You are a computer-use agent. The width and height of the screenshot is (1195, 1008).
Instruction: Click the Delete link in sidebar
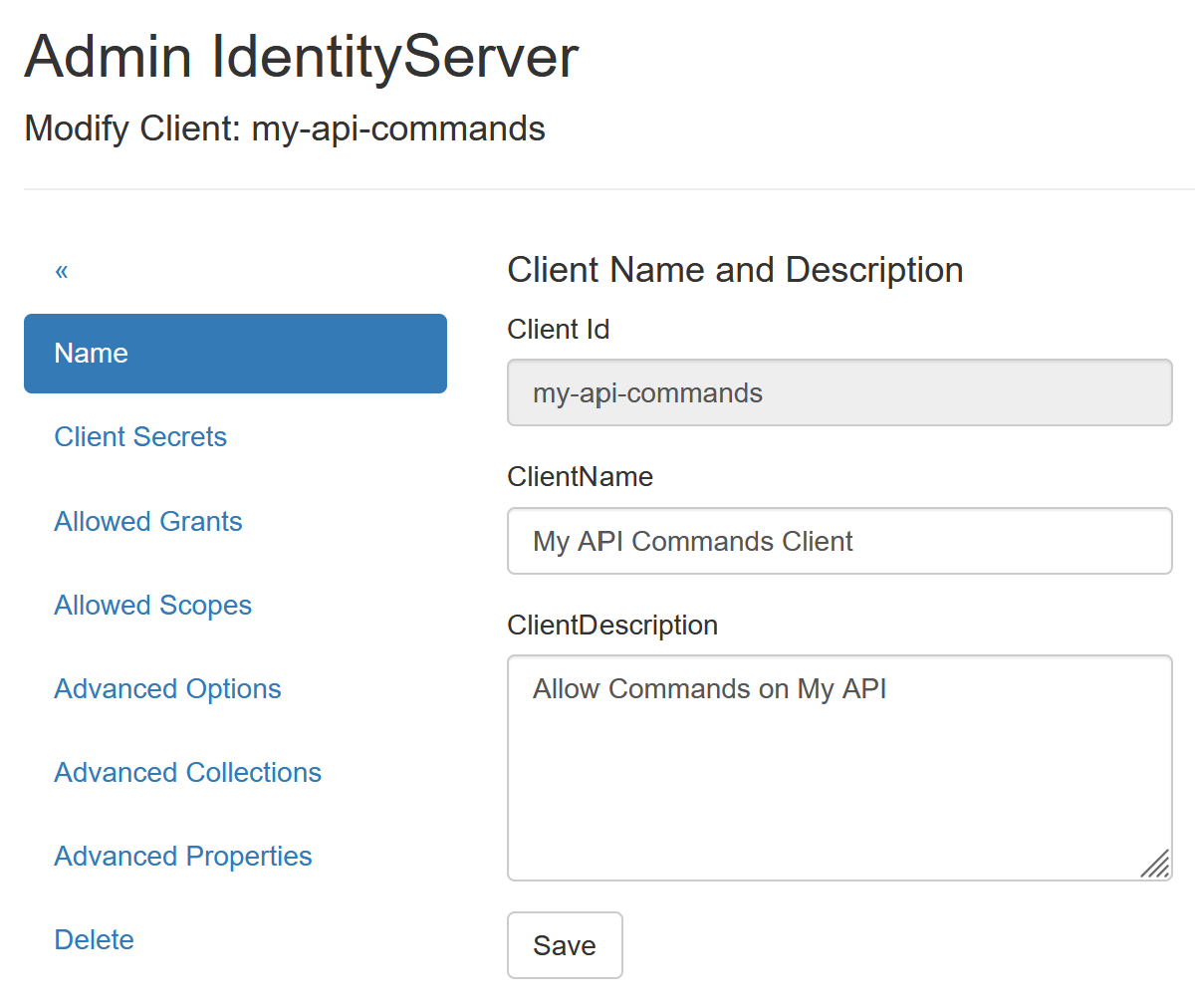pyautogui.click(x=94, y=940)
